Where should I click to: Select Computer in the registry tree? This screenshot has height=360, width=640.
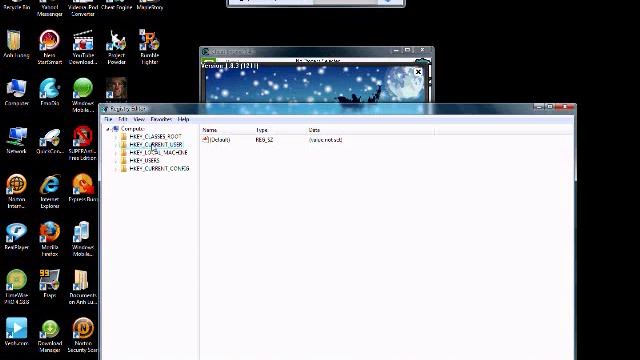point(133,129)
